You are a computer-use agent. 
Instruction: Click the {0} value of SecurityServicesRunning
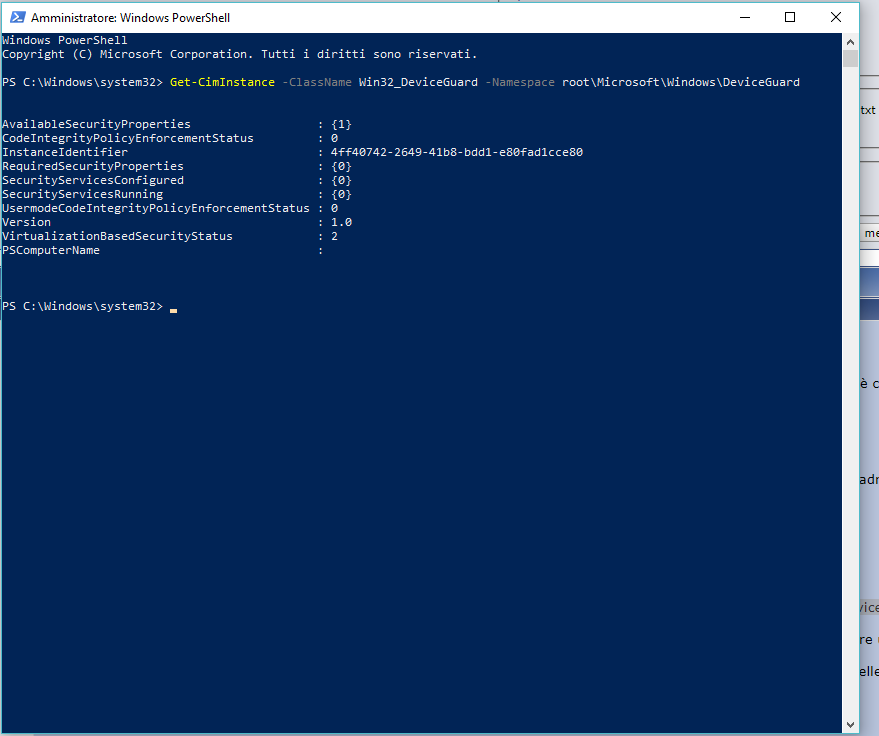pos(341,195)
